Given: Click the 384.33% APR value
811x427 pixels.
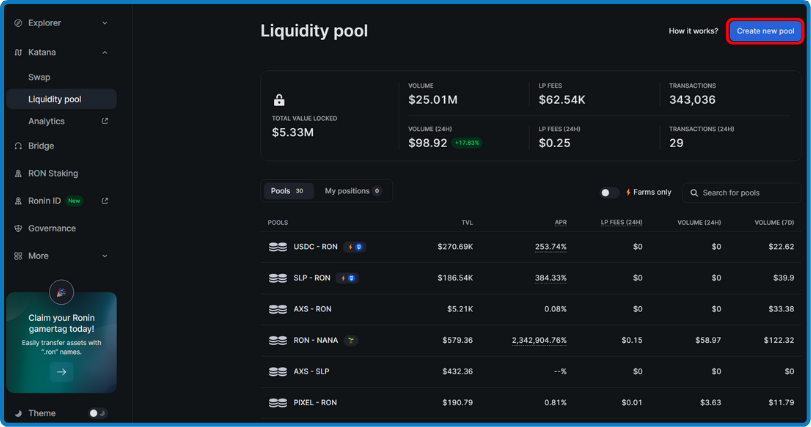Looking at the screenshot, I should [550, 278].
